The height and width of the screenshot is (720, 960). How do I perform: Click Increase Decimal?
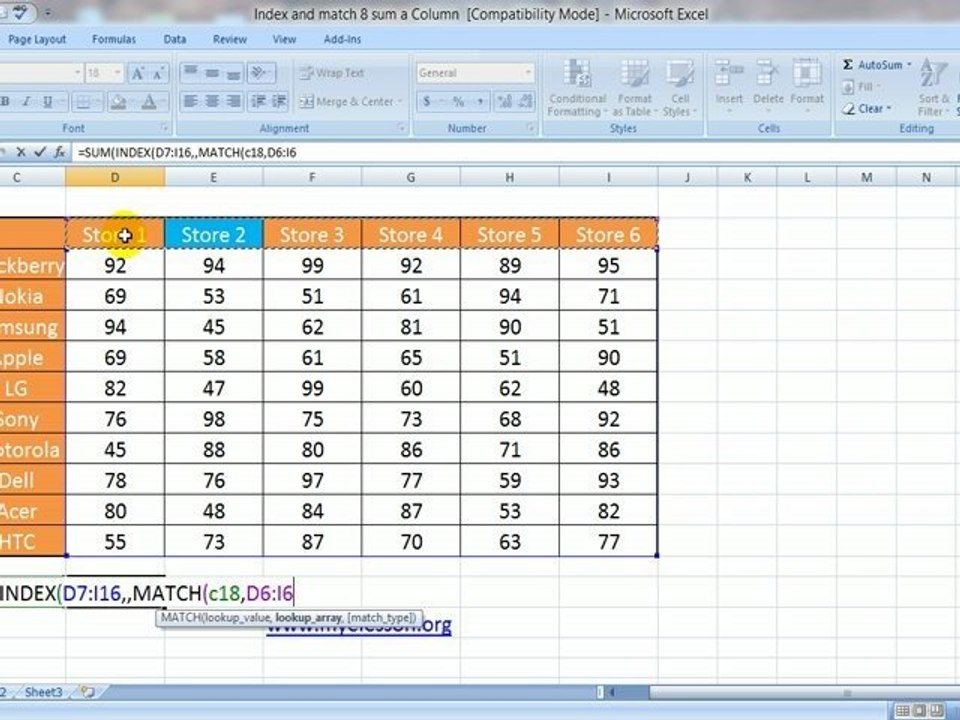click(504, 102)
